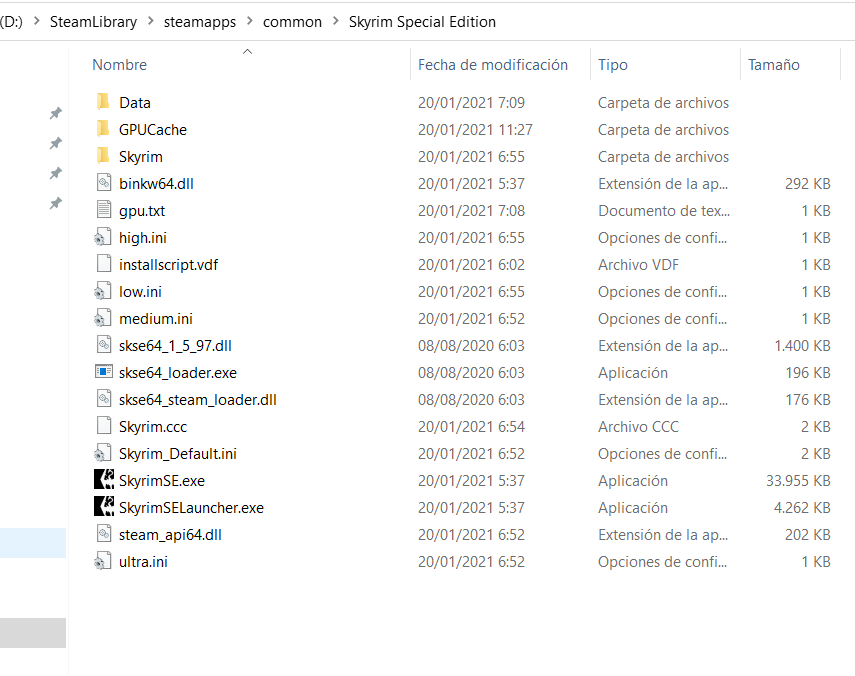Click the skse64_1_5_97.dll file icon

pyautogui.click(x=104, y=345)
